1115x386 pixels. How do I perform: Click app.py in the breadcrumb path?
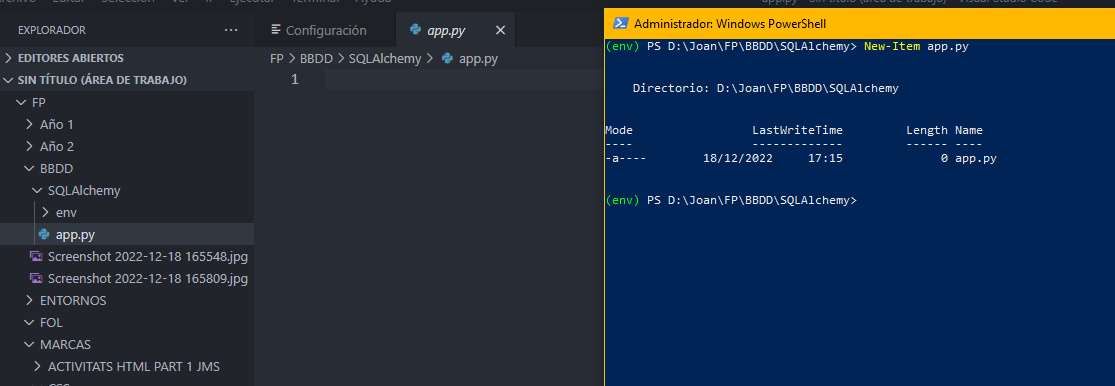click(x=478, y=59)
